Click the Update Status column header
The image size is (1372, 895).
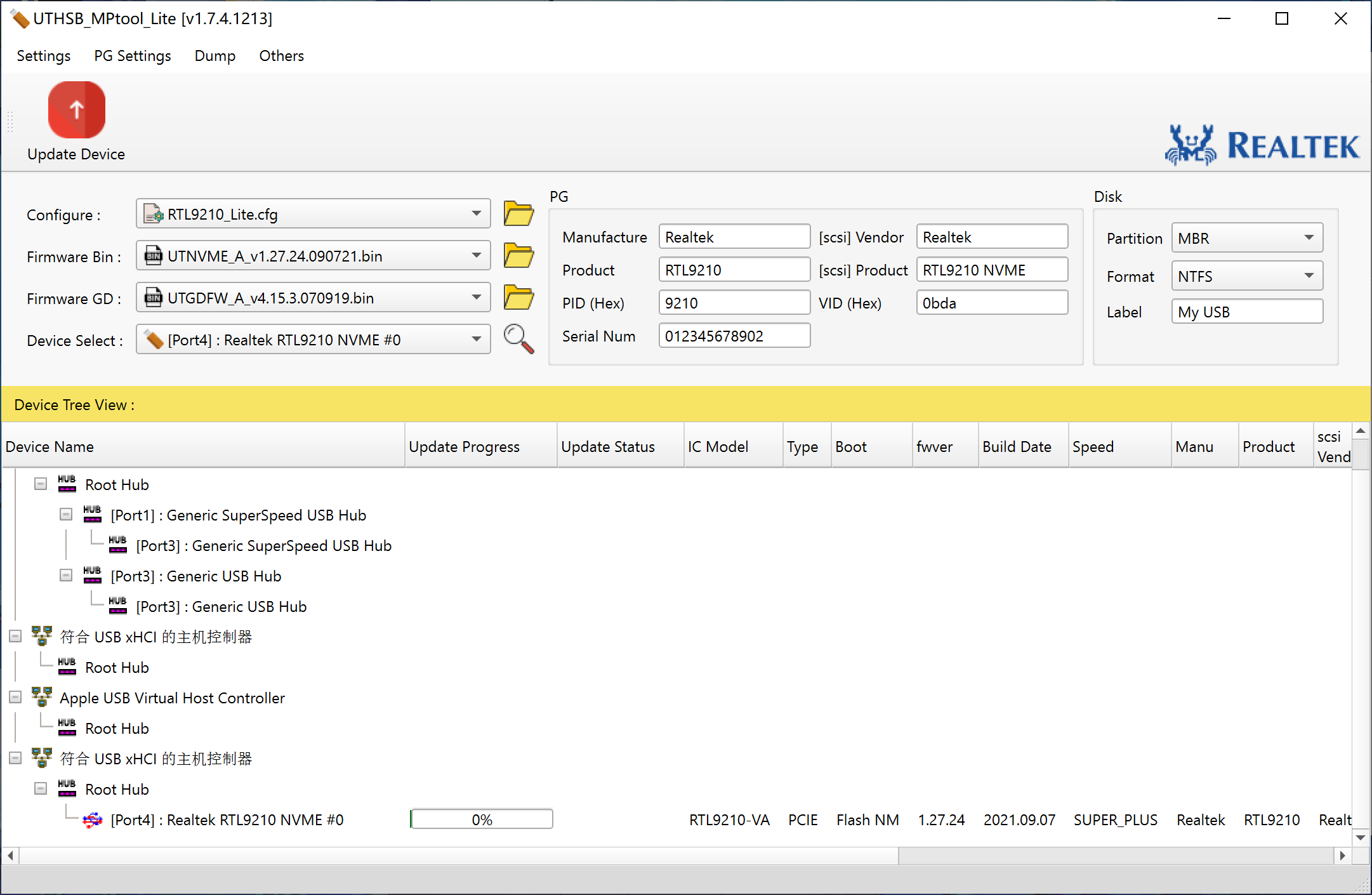click(x=621, y=446)
